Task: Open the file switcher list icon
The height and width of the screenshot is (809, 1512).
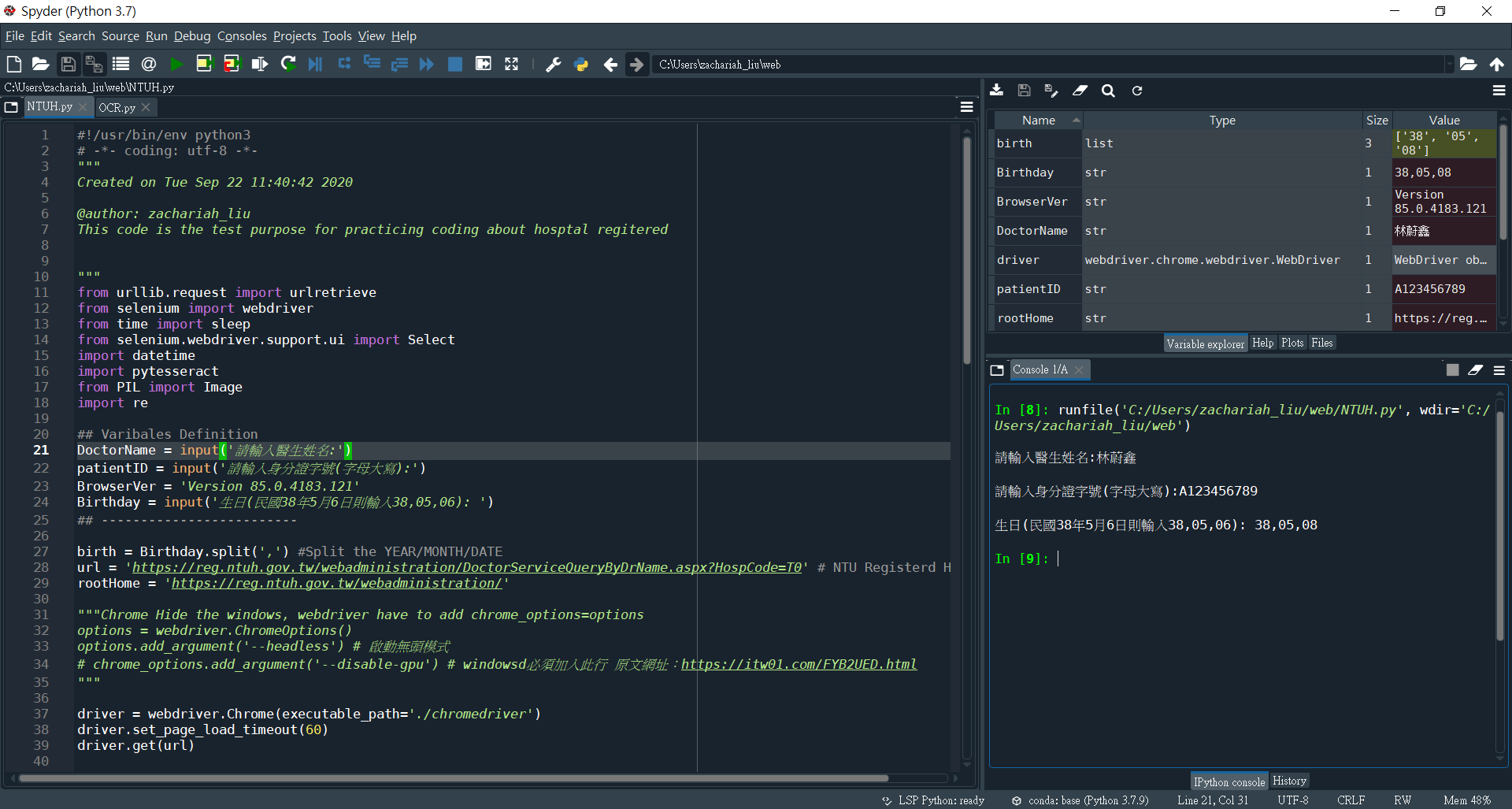Action: (x=120, y=64)
